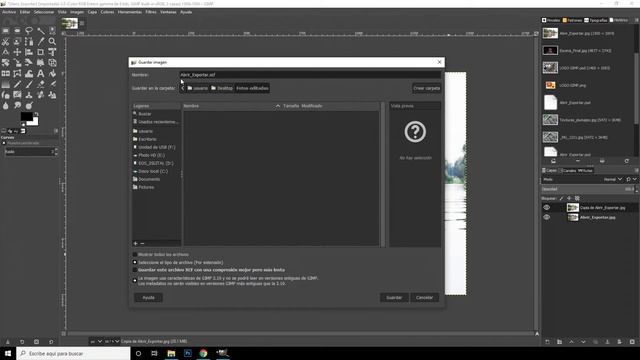The image size is (640, 360).
Task: Select the Foreground Select tool
Action: click(x=17, y=42)
